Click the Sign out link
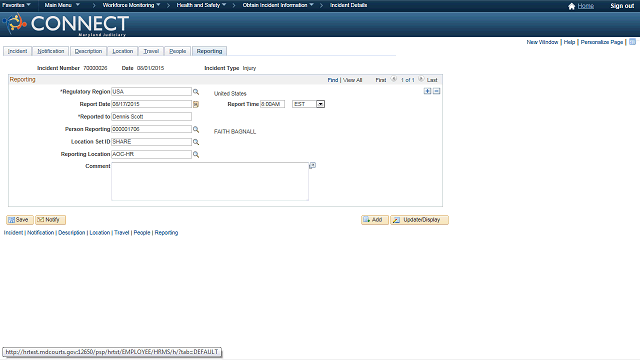The height and width of the screenshot is (360, 640). (622, 6)
